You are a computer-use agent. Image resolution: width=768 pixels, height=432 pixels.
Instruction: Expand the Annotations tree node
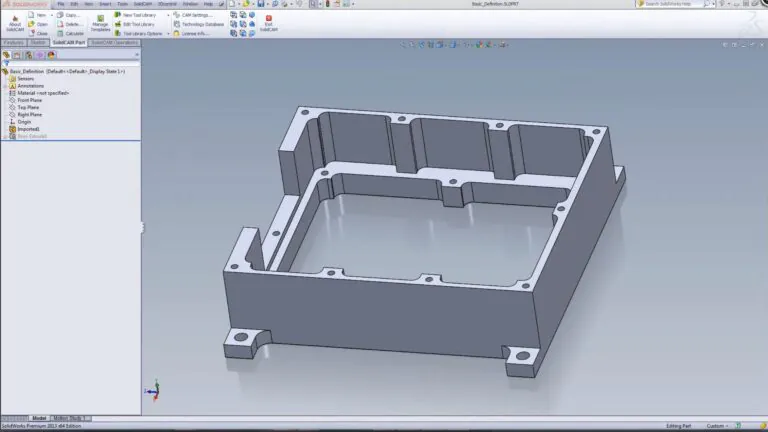(x=30, y=86)
